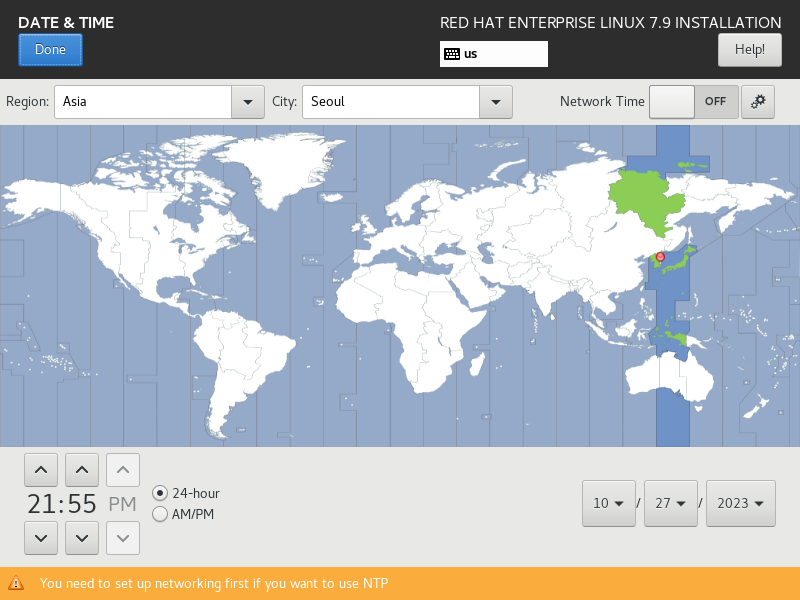Toggle the Network Time switch

click(693, 102)
